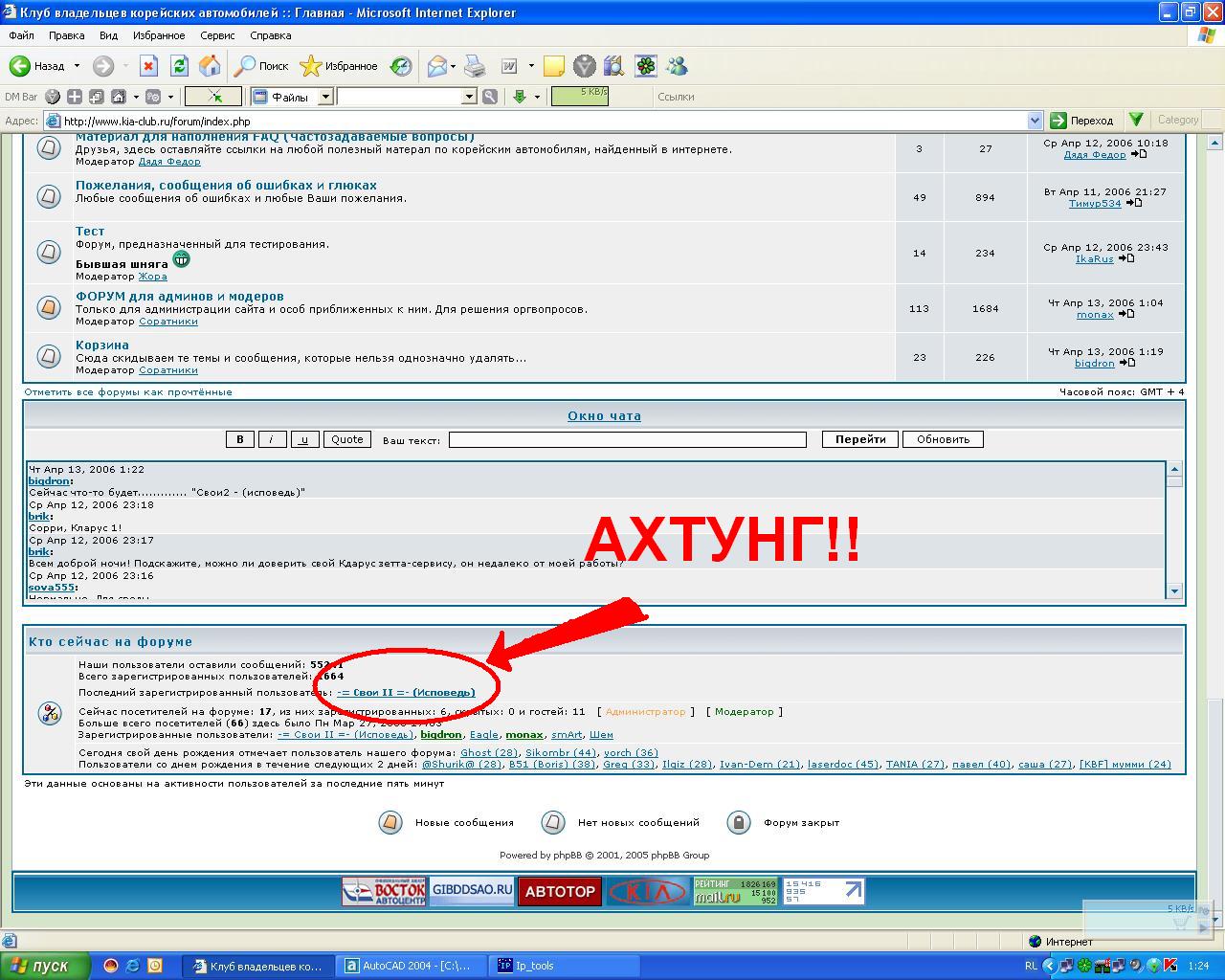Click the yellow sticky note toolbar icon
The height and width of the screenshot is (980, 1225).
pos(553,66)
